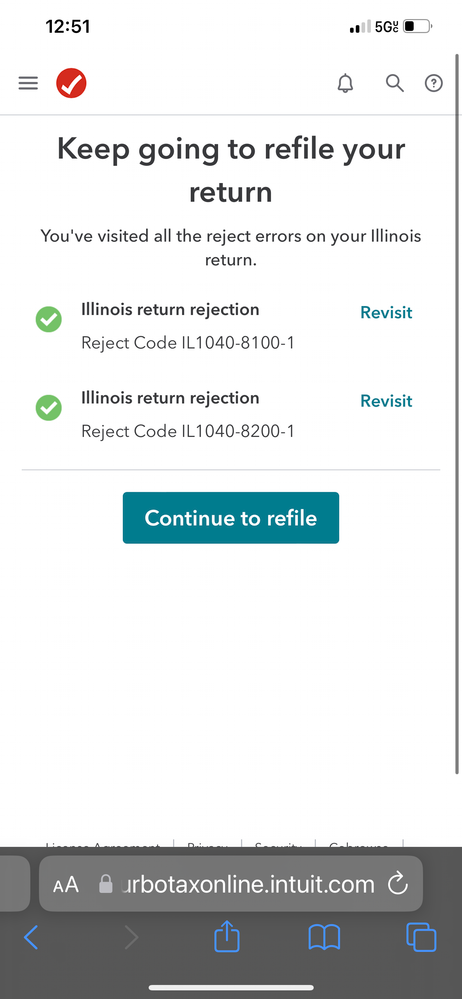
Task: Open the hamburger navigation menu
Action: (x=28, y=83)
